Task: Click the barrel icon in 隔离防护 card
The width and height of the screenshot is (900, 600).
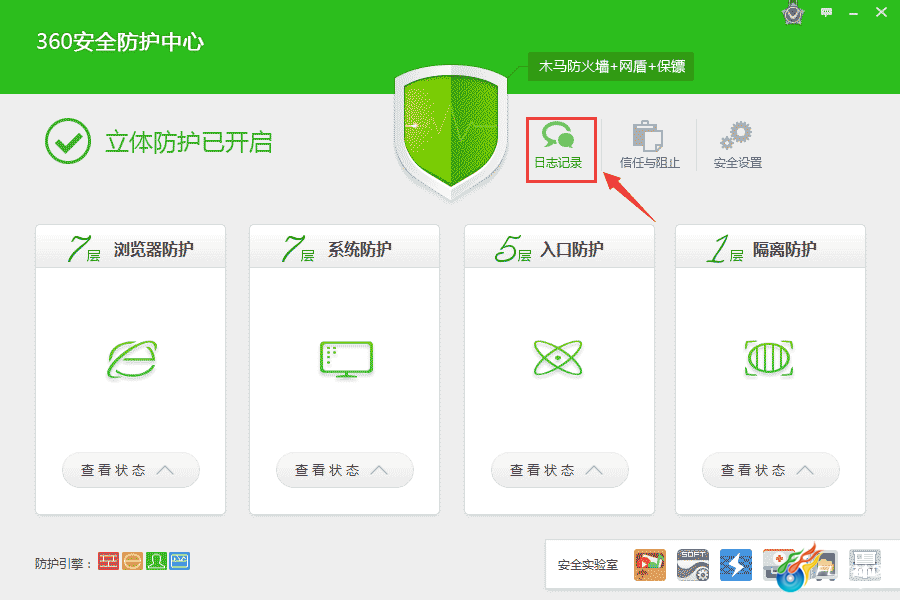Action: click(769, 358)
